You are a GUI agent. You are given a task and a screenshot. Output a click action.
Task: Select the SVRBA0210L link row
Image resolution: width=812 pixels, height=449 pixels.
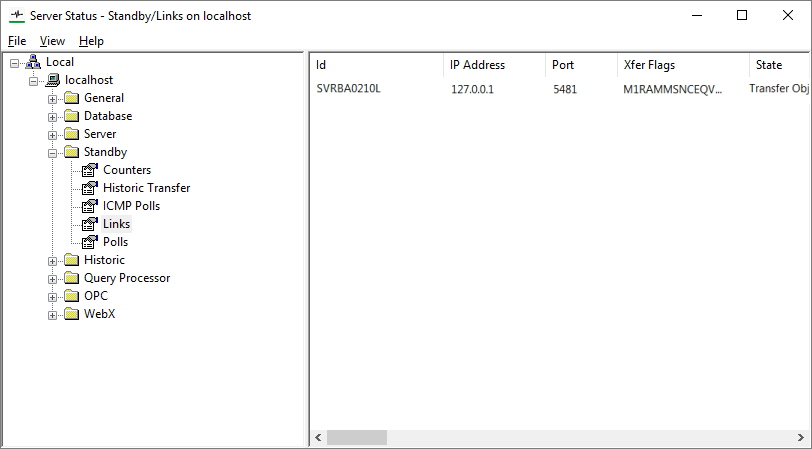[x=560, y=89]
